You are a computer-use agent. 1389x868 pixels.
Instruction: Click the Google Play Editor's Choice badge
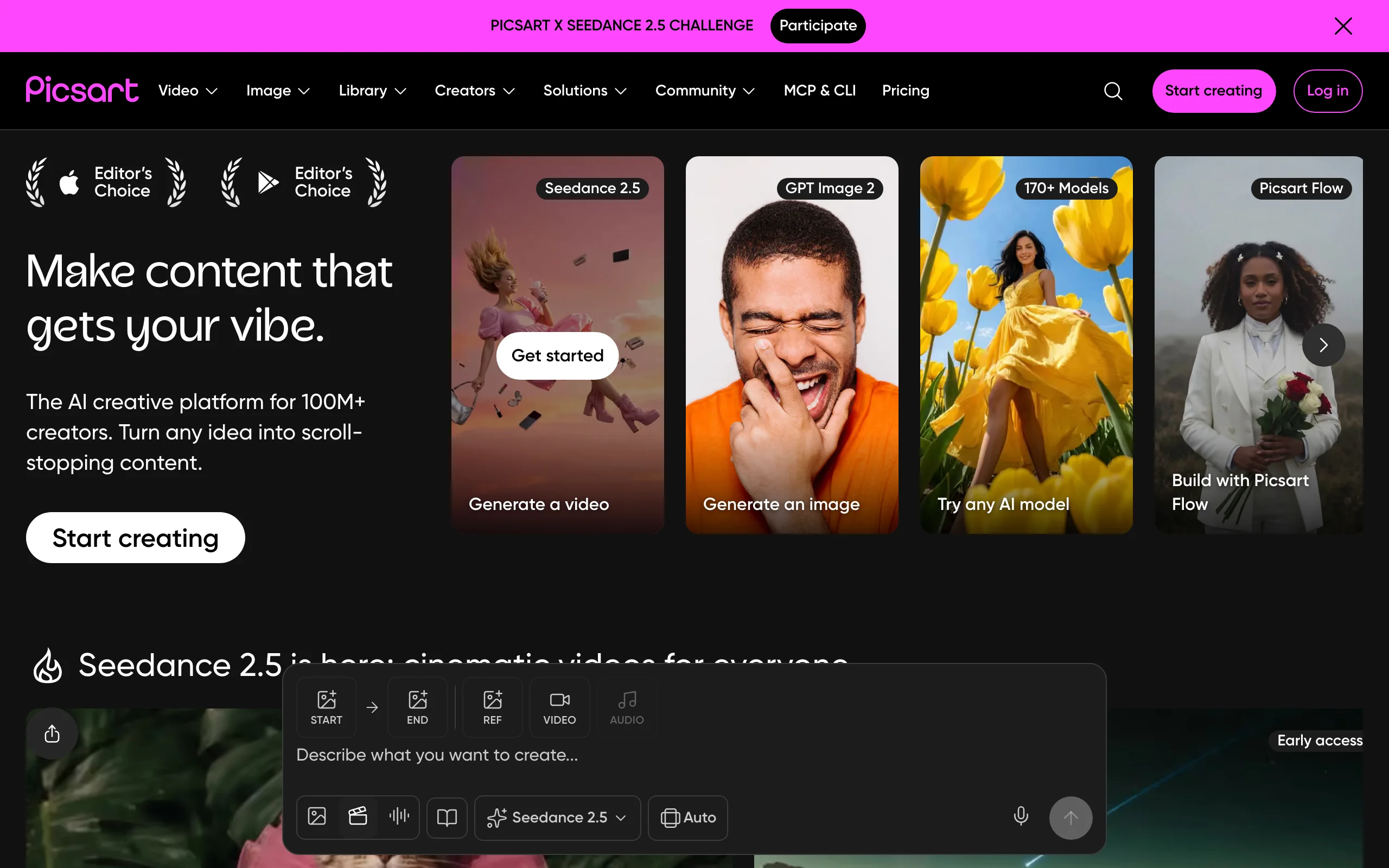[x=304, y=183]
